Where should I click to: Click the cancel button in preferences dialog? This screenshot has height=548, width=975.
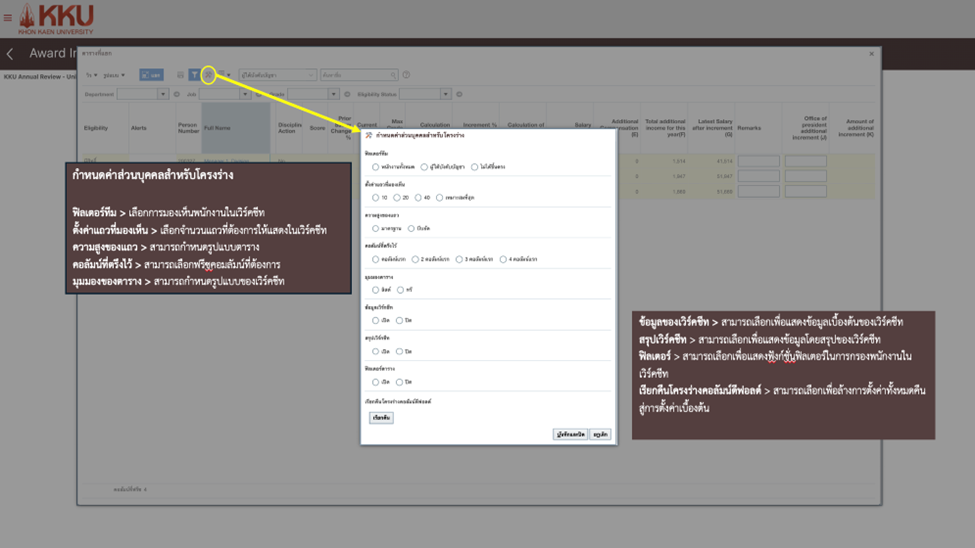click(x=600, y=435)
